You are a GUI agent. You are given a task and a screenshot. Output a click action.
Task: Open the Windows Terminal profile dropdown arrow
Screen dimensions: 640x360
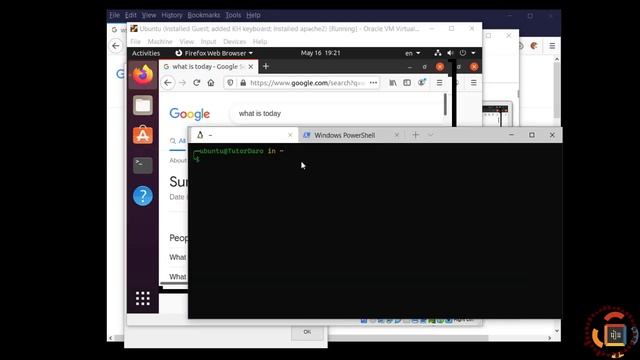click(430, 135)
